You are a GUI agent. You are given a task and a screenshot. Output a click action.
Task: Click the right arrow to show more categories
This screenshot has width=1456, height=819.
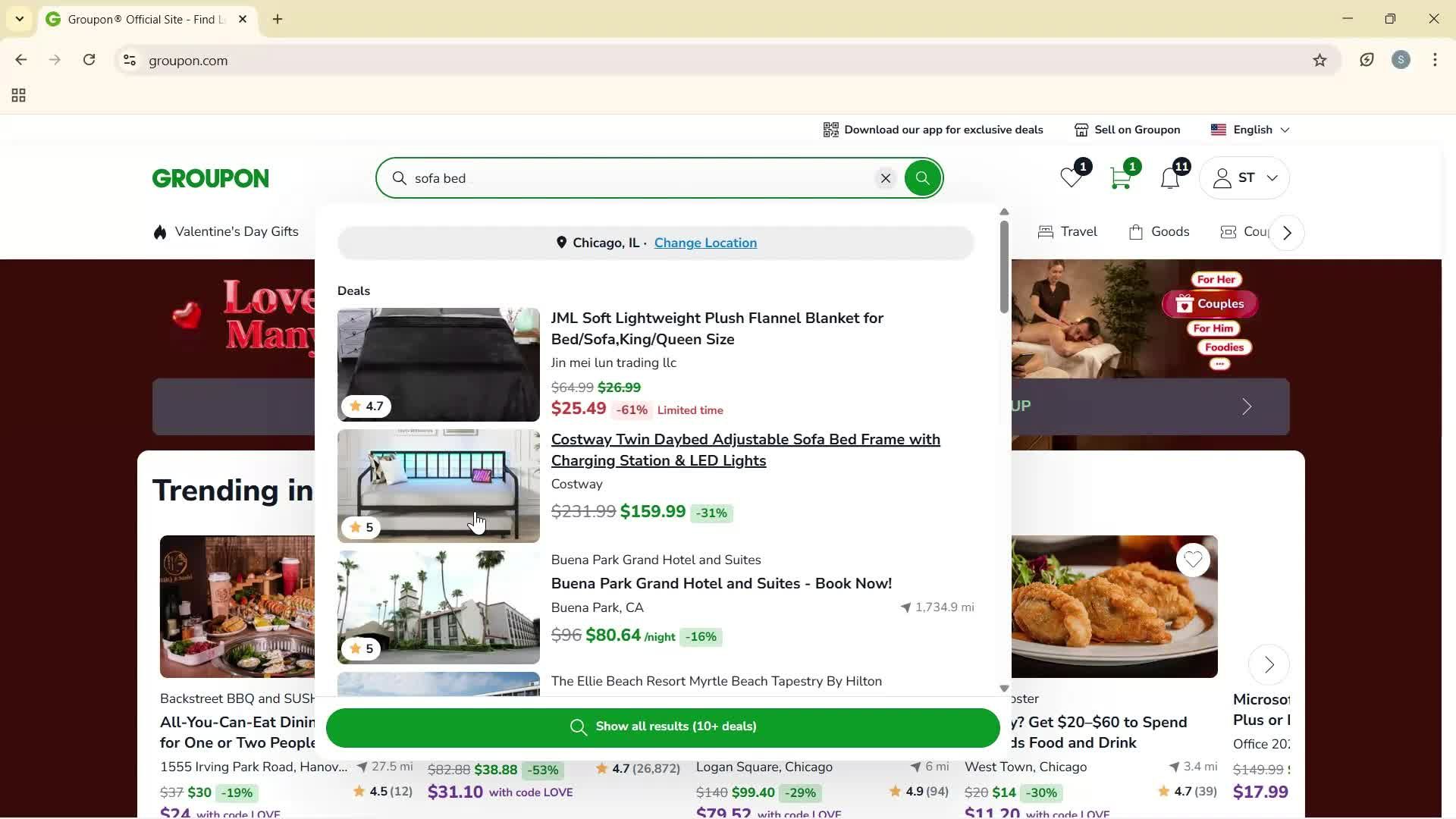(x=1287, y=233)
